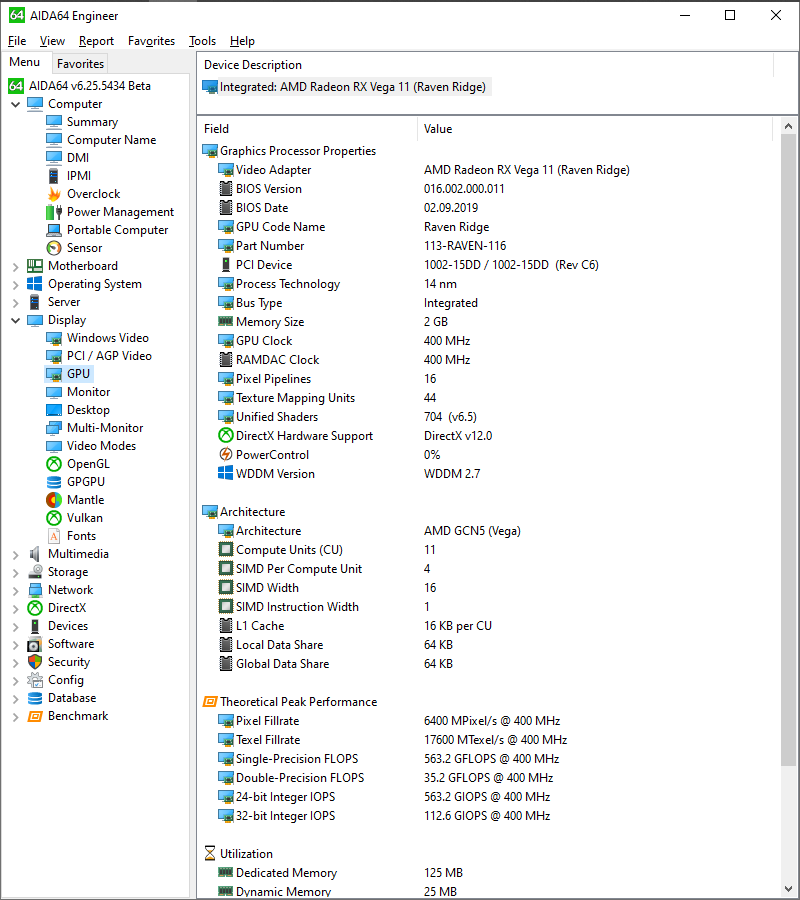
Task: Expand the Server tree node
Action: (x=15, y=302)
